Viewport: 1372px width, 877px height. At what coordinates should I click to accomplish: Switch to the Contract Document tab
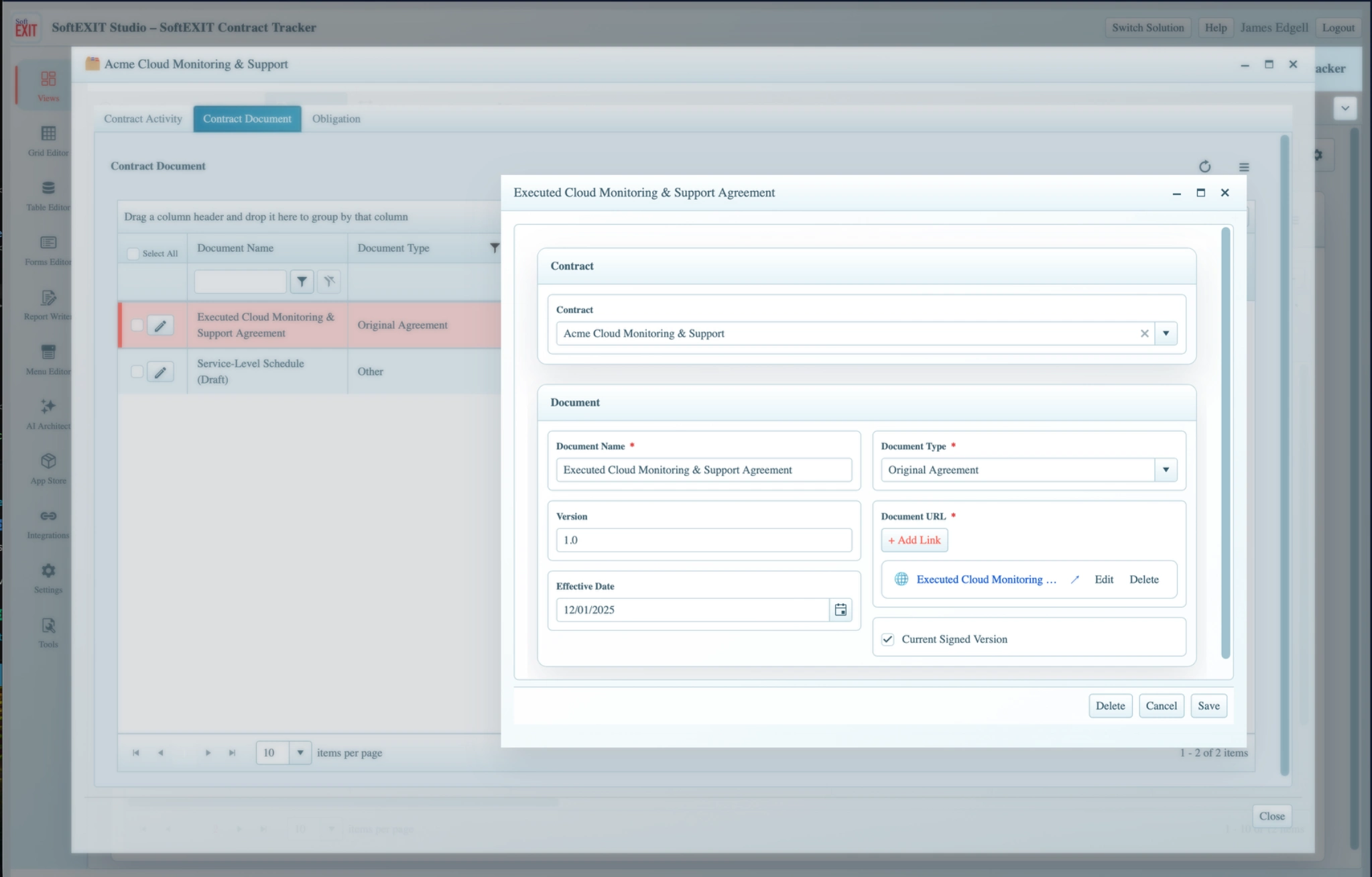(x=247, y=119)
